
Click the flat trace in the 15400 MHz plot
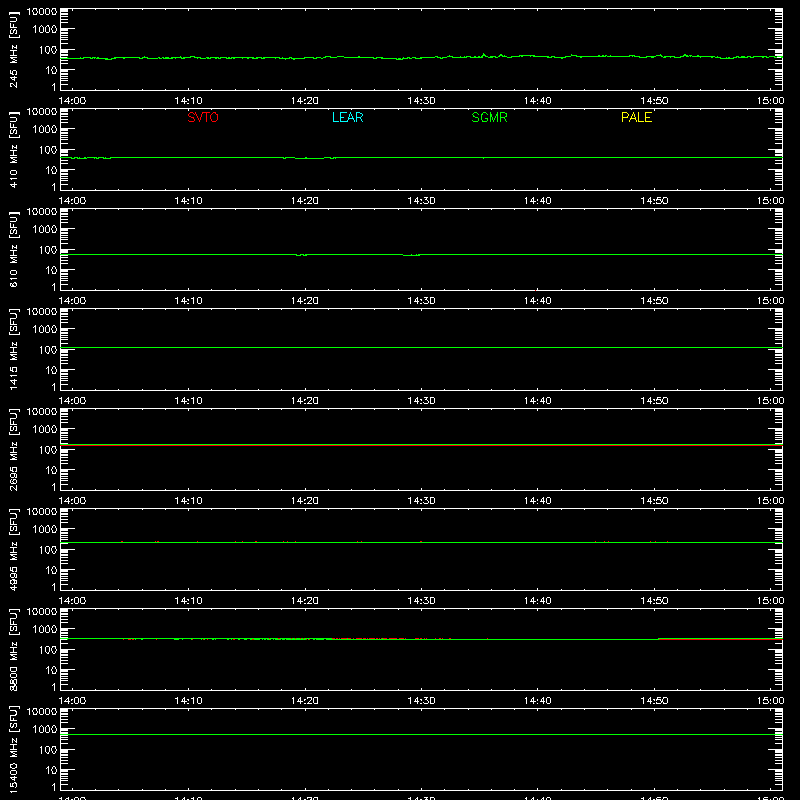click(x=421, y=734)
